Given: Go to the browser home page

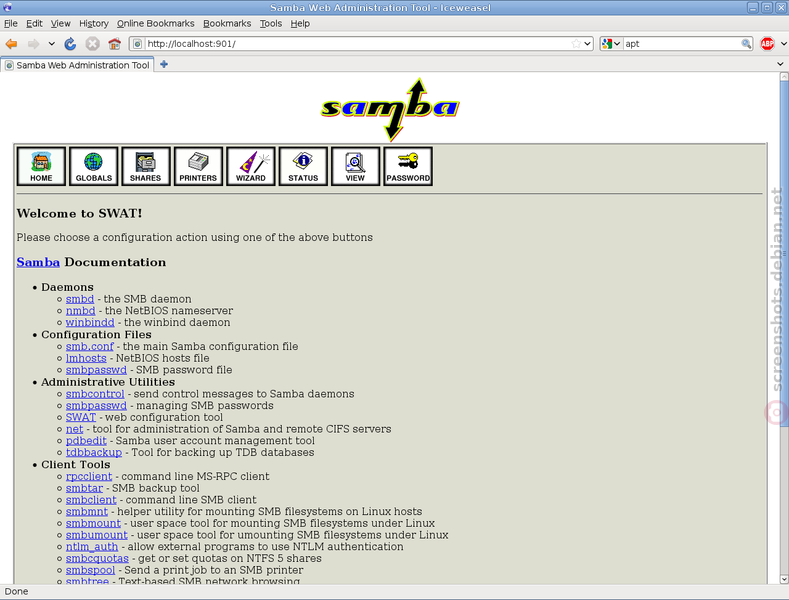Looking at the screenshot, I should tap(115, 44).
